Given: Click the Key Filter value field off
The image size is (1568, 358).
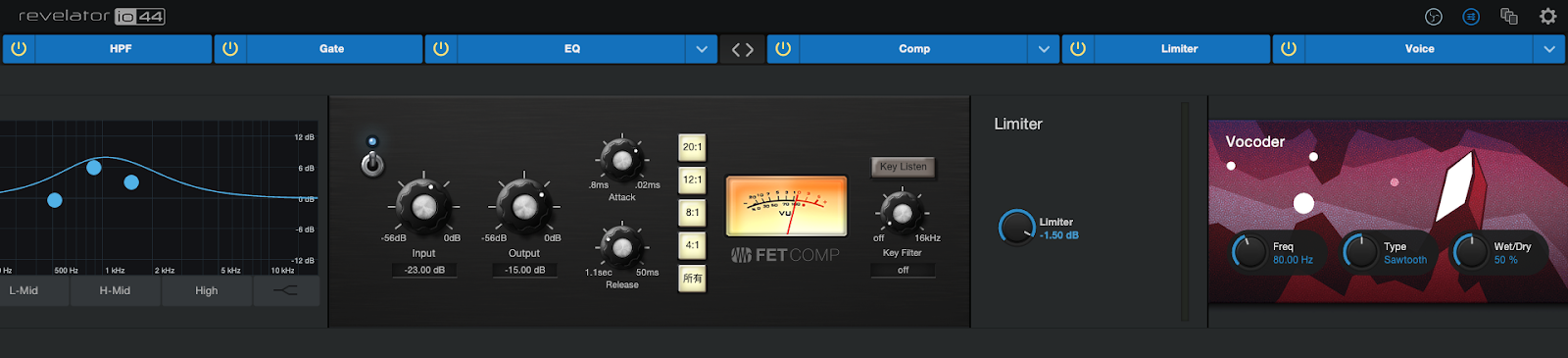Looking at the screenshot, I should point(903,270).
